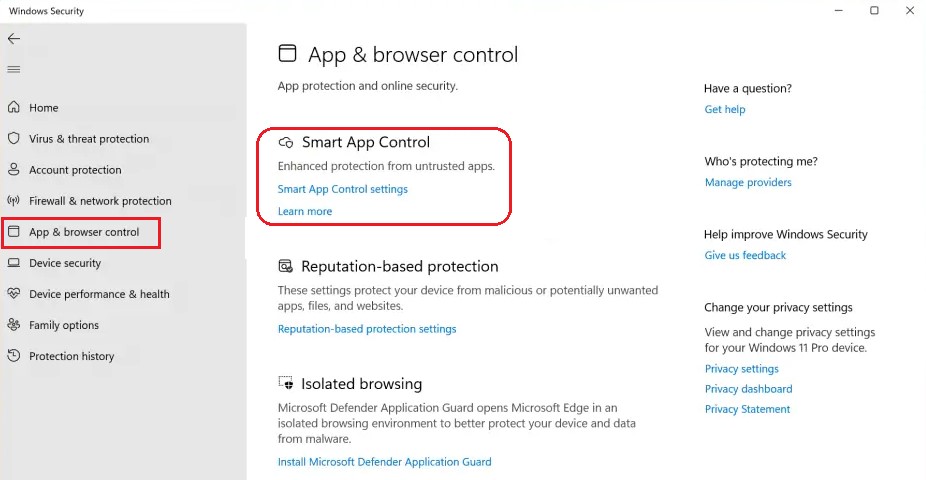
Task: Click the Family options people icon
Action: click(x=13, y=325)
